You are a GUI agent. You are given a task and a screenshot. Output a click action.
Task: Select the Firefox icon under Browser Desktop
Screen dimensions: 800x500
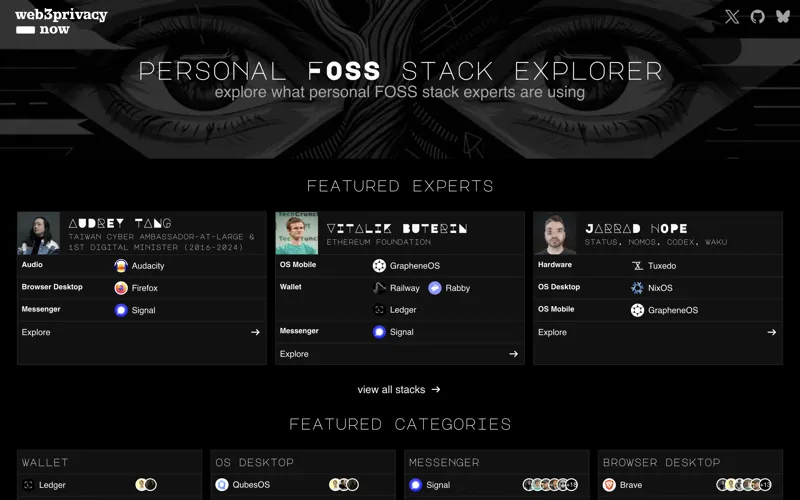(x=121, y=288)
